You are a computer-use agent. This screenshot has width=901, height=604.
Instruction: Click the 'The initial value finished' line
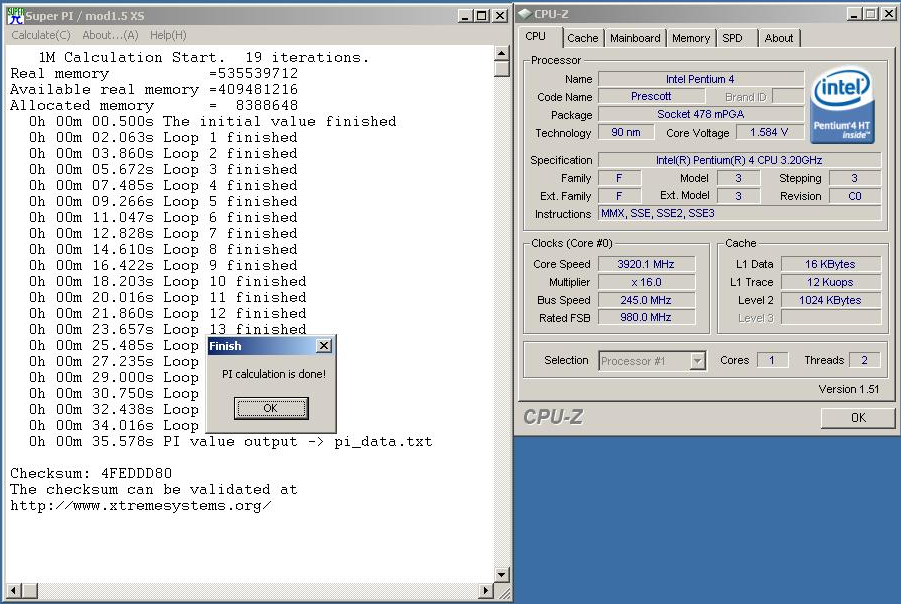coord(213,121)
